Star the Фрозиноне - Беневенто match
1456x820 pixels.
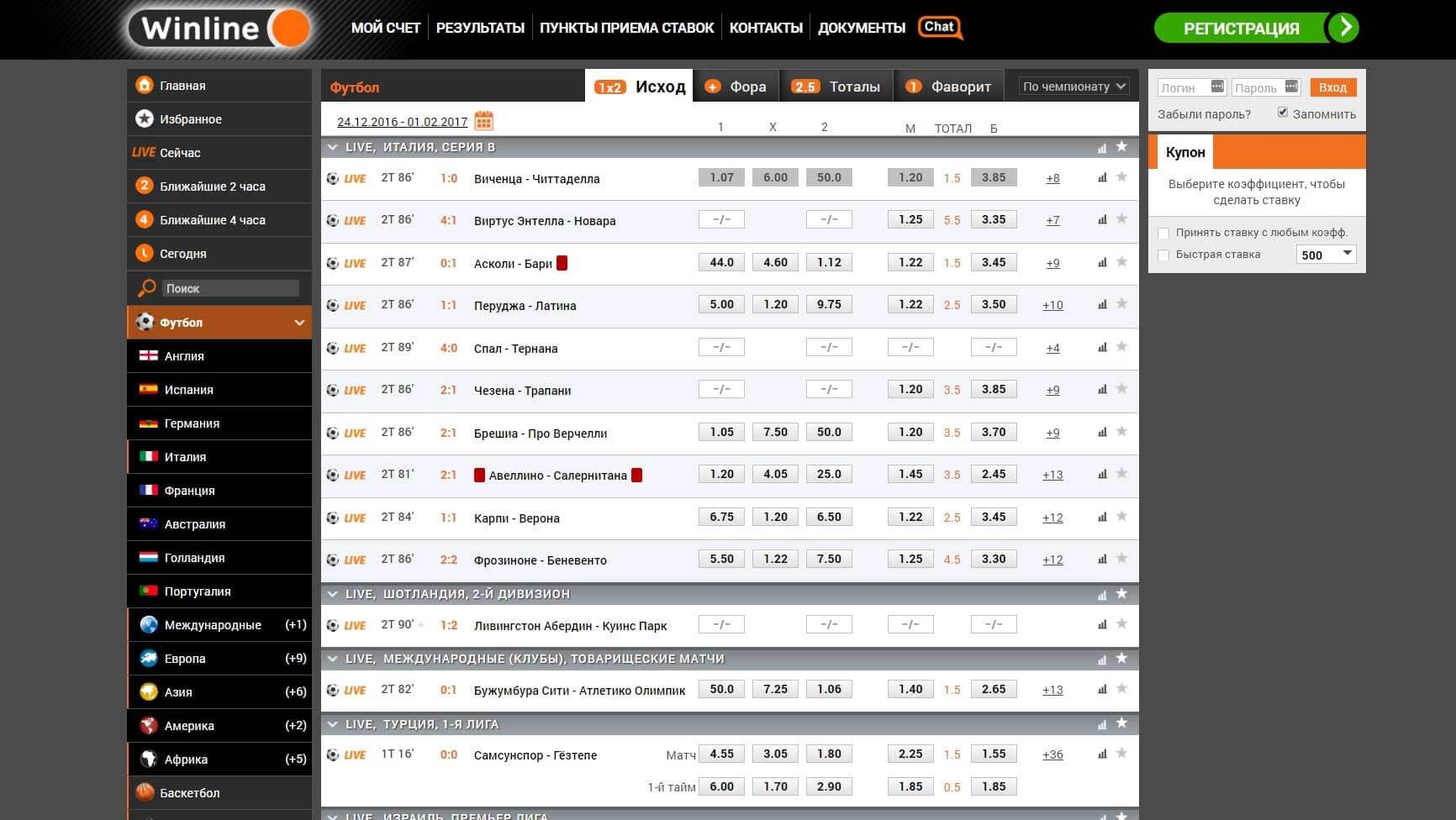tap(1121, 558)
